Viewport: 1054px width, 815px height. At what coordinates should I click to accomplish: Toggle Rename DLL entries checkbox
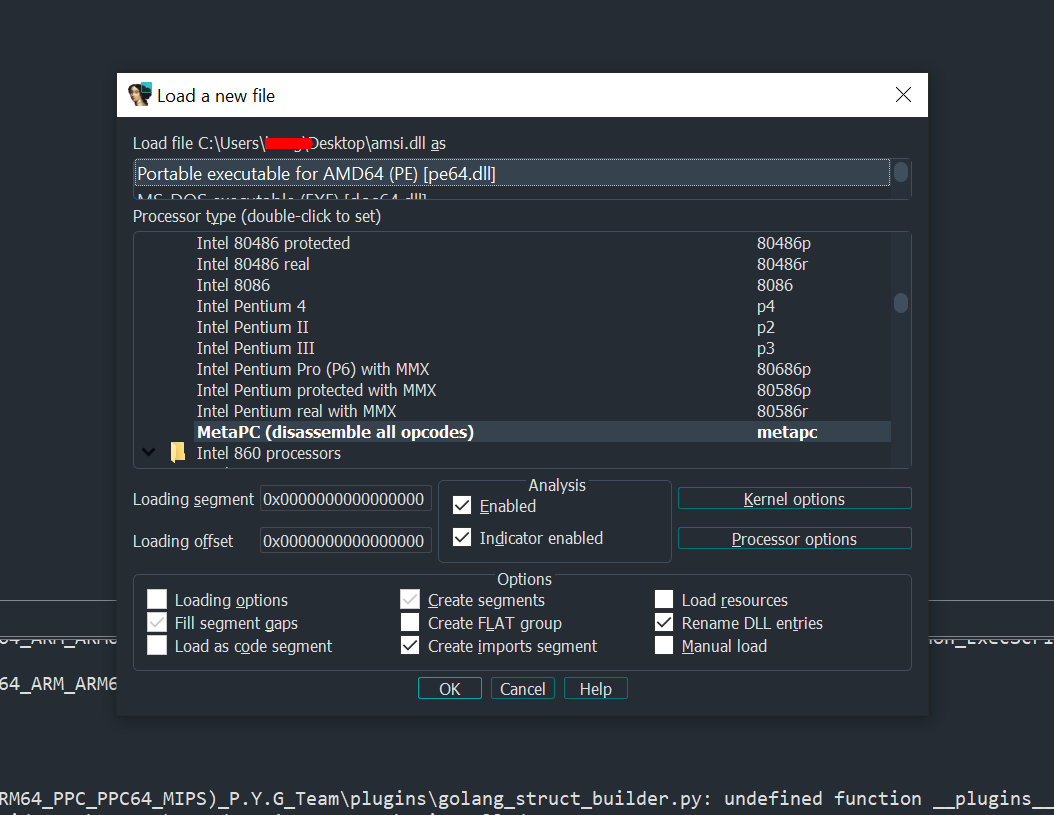pyautogui.click(x=663, y=623)
